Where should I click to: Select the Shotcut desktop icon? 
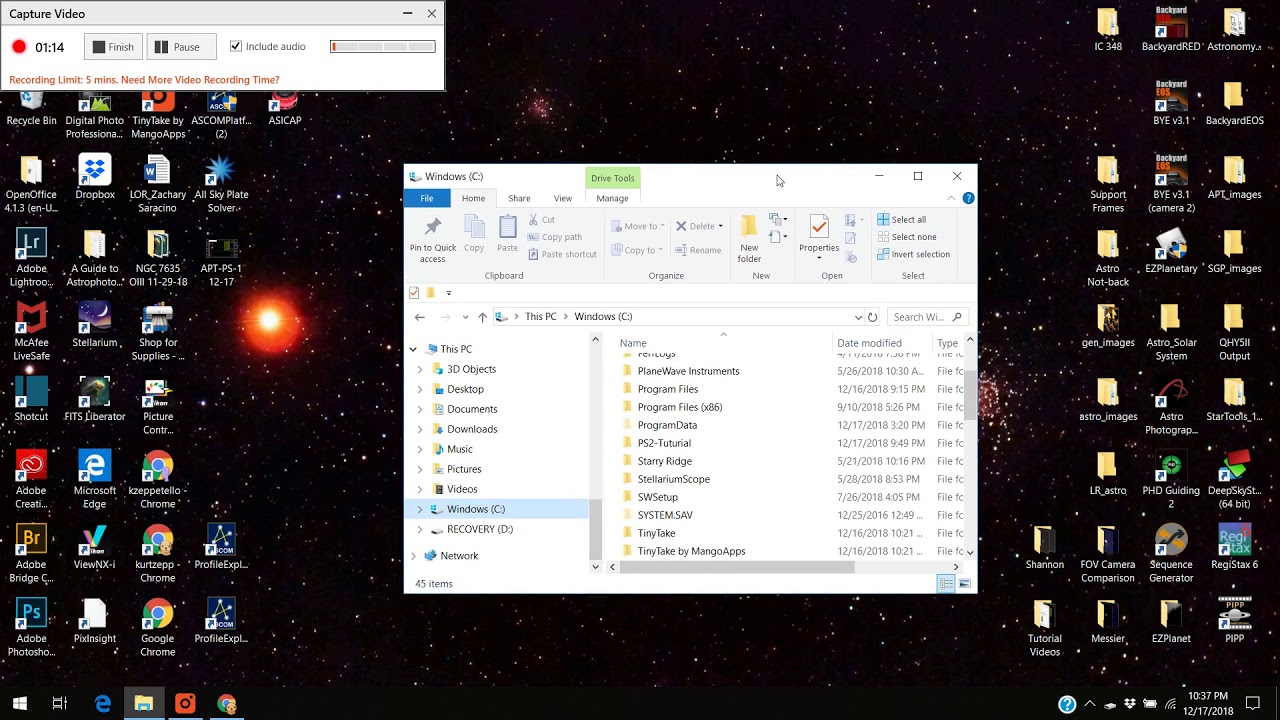pyautogui.click(x=31, y=399)
